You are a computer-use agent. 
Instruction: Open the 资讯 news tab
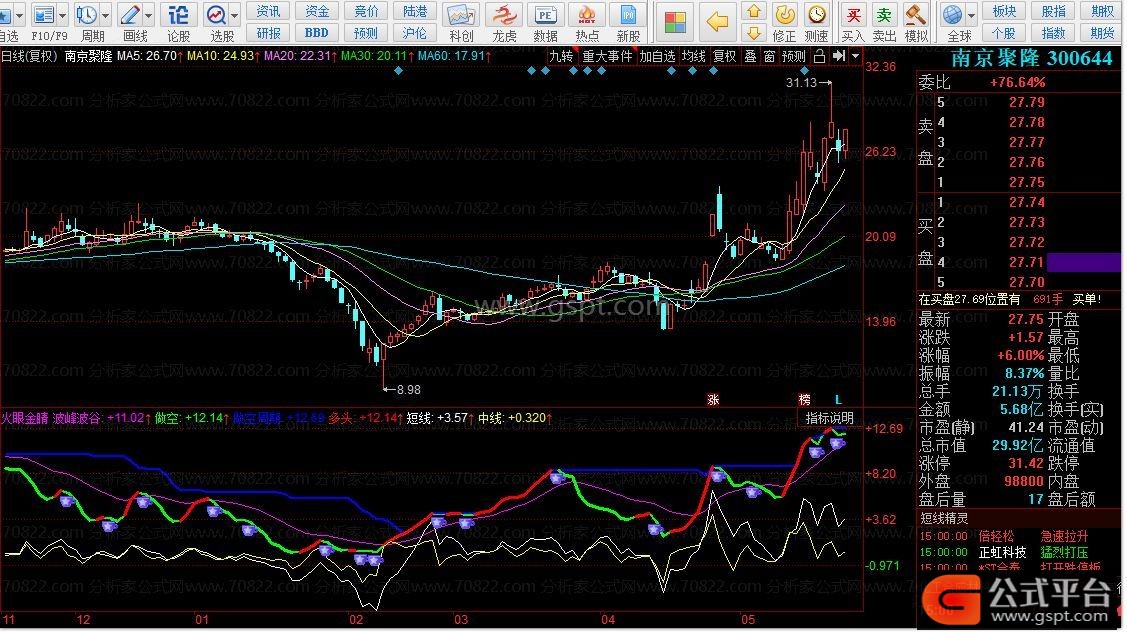[x=268, y=11]
